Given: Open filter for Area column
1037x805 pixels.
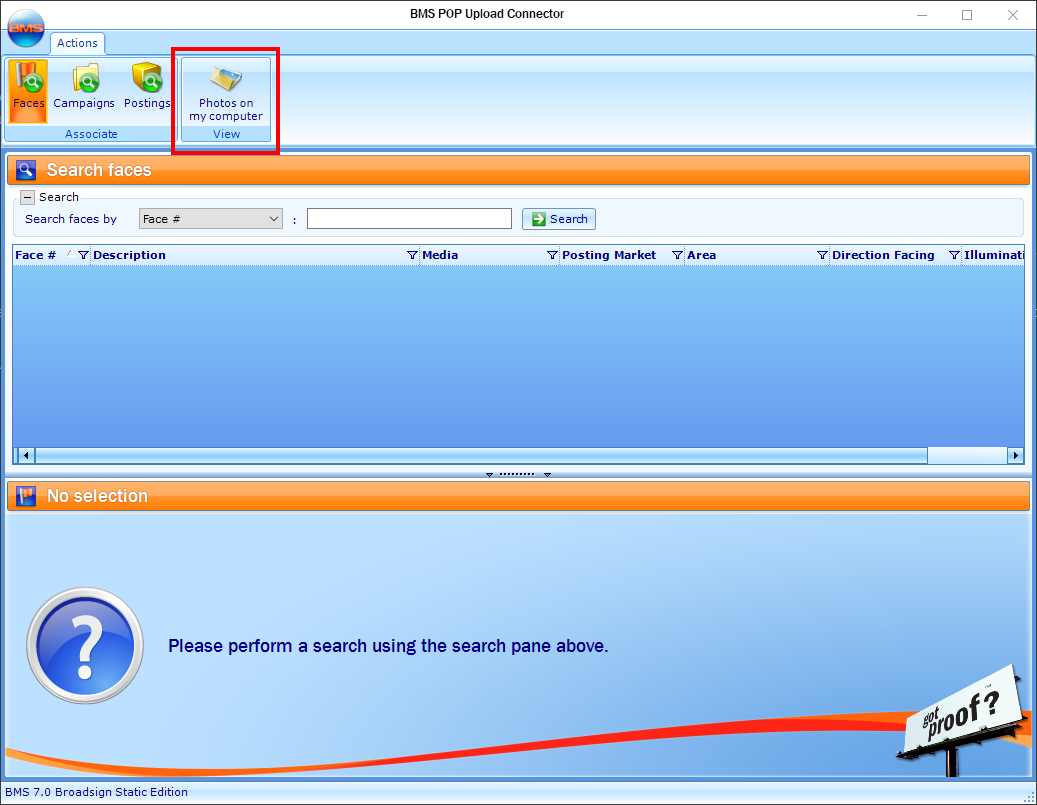Looking at the screenshot, I should 822,255.
